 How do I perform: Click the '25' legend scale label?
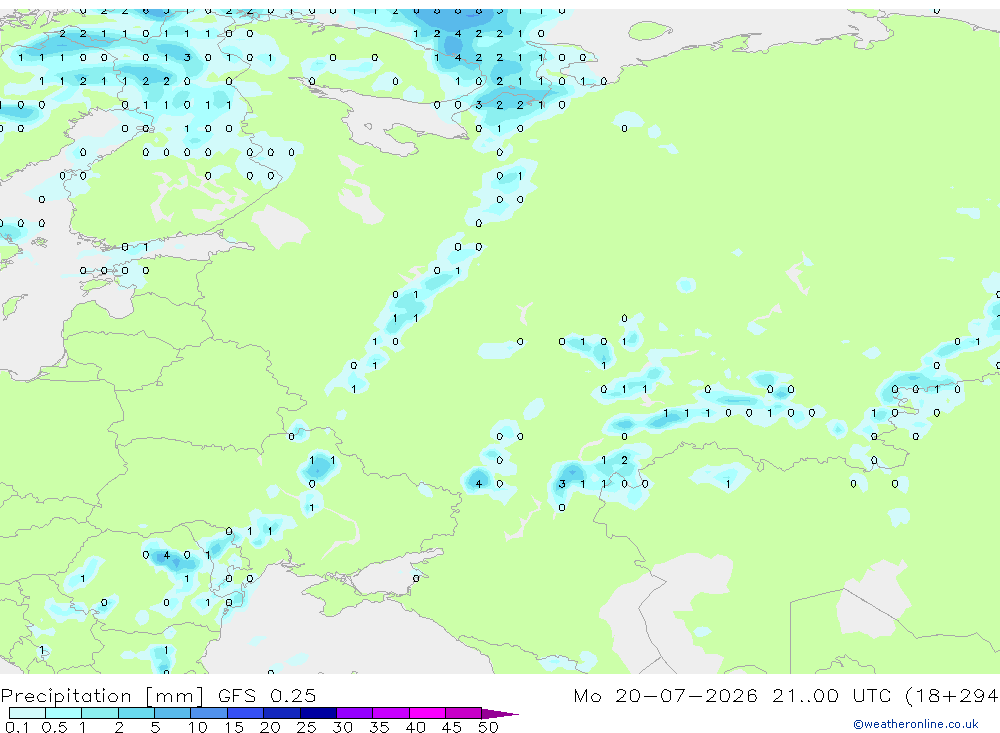[x=307, y=727]
